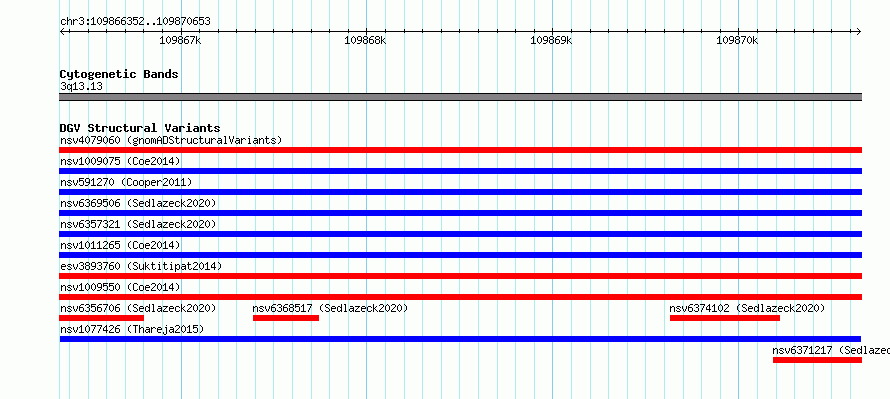Screen dimensions: 890x399
Task: Click the esv3893760 (Suktitipat2014) label
Action: pyautogui.click(x=141, y=266)
